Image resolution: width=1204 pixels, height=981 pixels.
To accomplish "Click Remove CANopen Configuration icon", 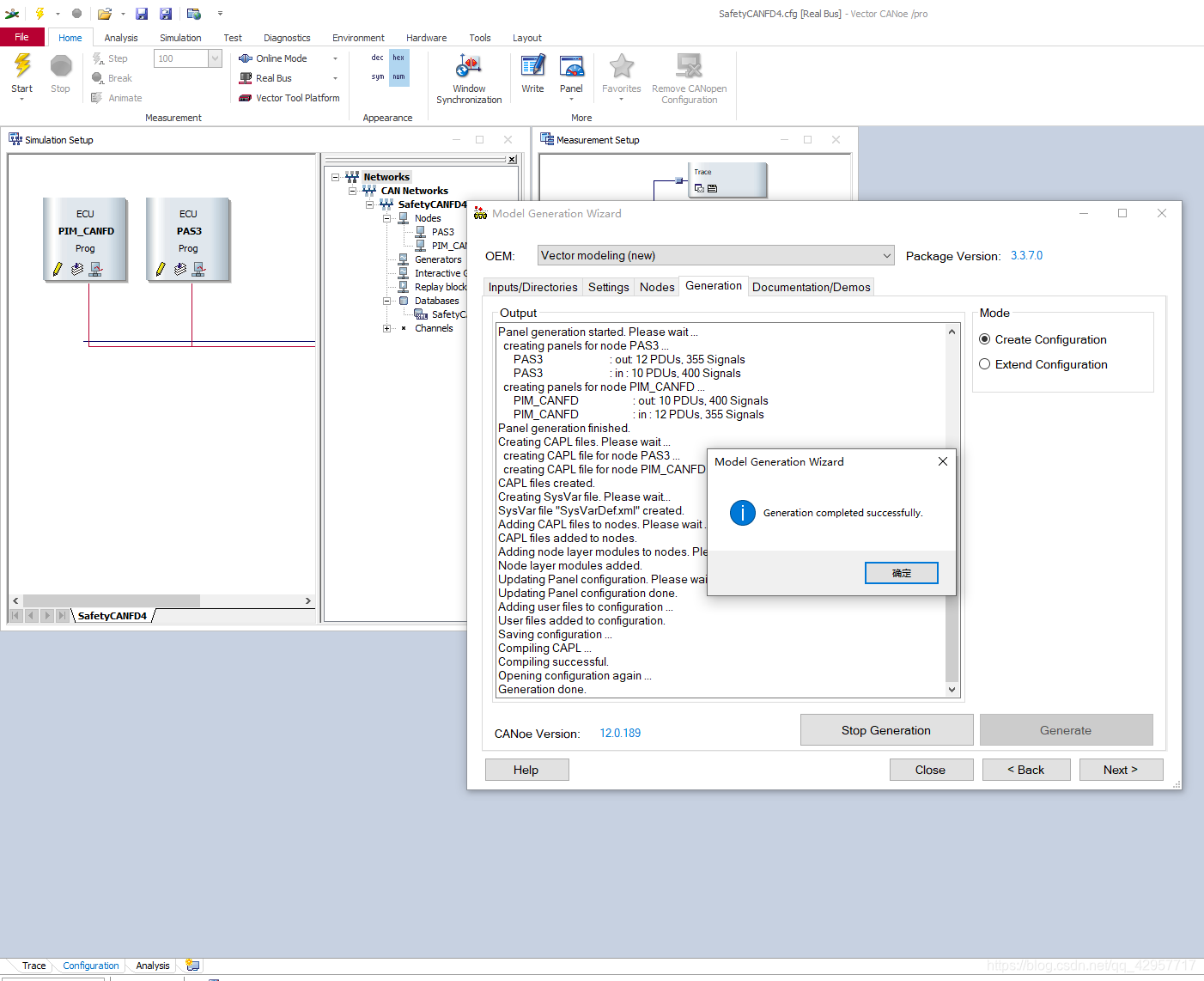I will coord(689,66).
